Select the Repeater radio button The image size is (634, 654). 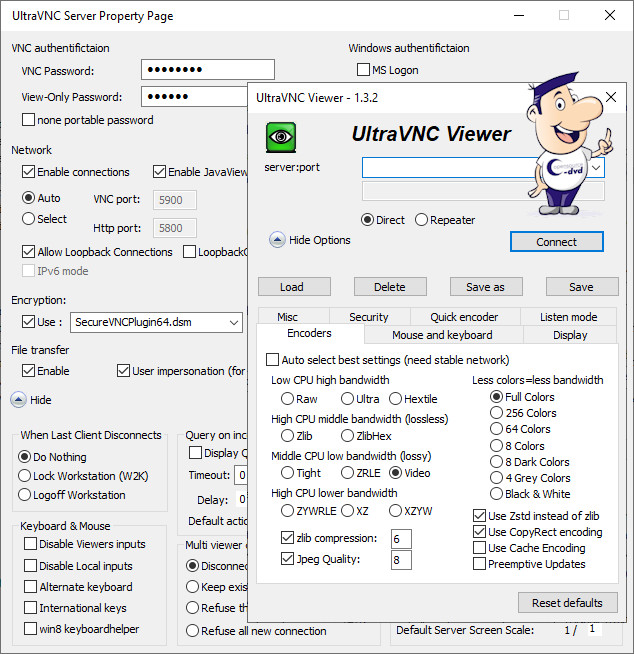point(421,220)
